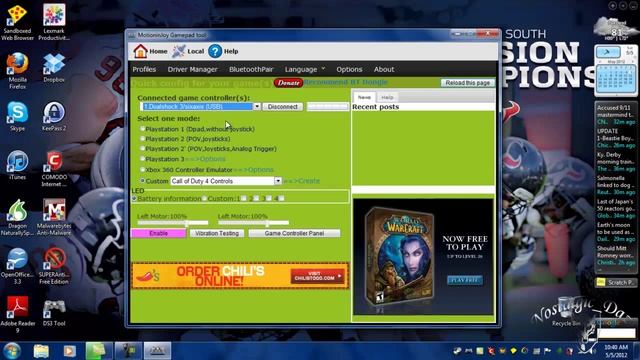Choose Battery information LED option
This screenshot has width=640, height=360.
coord(134,198)
